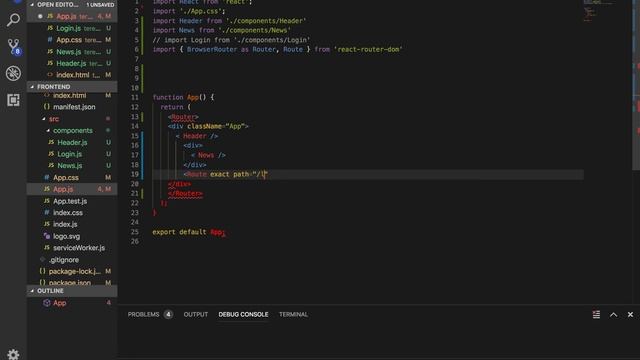Screen dimensions: 640x360
Task: Place cursor on 'export default App' line
Action: point(189,232)
